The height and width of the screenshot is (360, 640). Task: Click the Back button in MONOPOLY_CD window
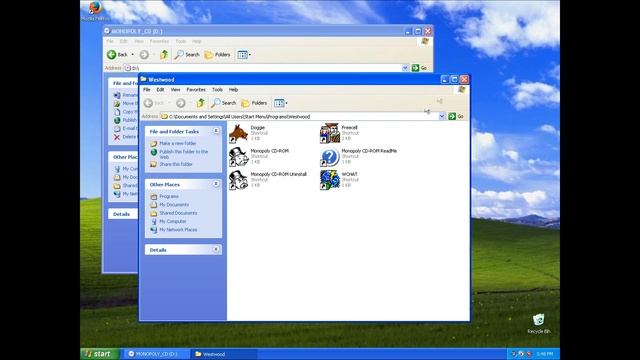(x=118, y=54)
